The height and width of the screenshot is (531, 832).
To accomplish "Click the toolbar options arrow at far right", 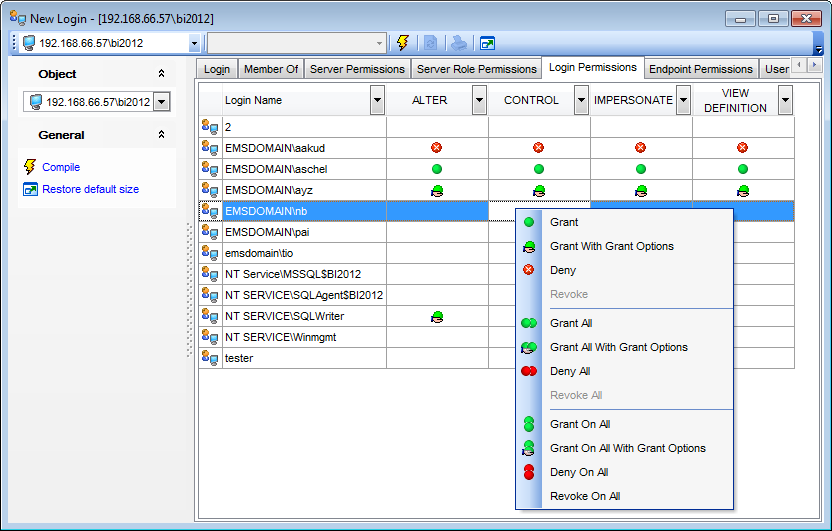I will (x=818, y=49).
